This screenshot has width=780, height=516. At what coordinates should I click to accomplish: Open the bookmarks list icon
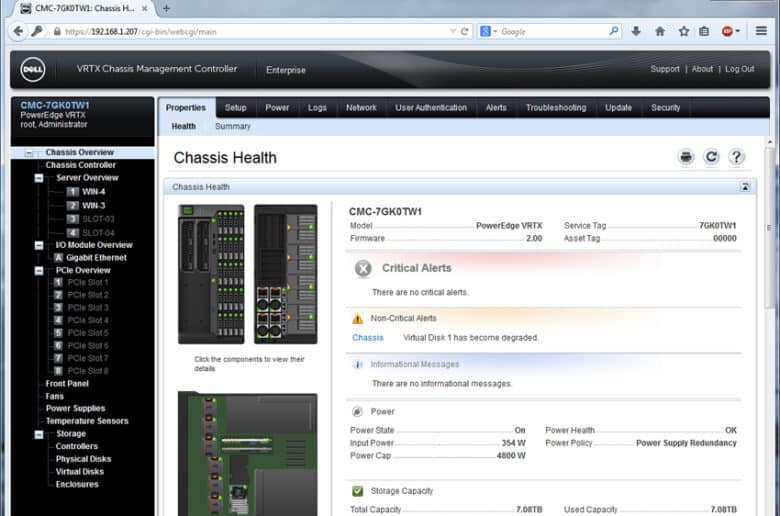coord(704,31)
